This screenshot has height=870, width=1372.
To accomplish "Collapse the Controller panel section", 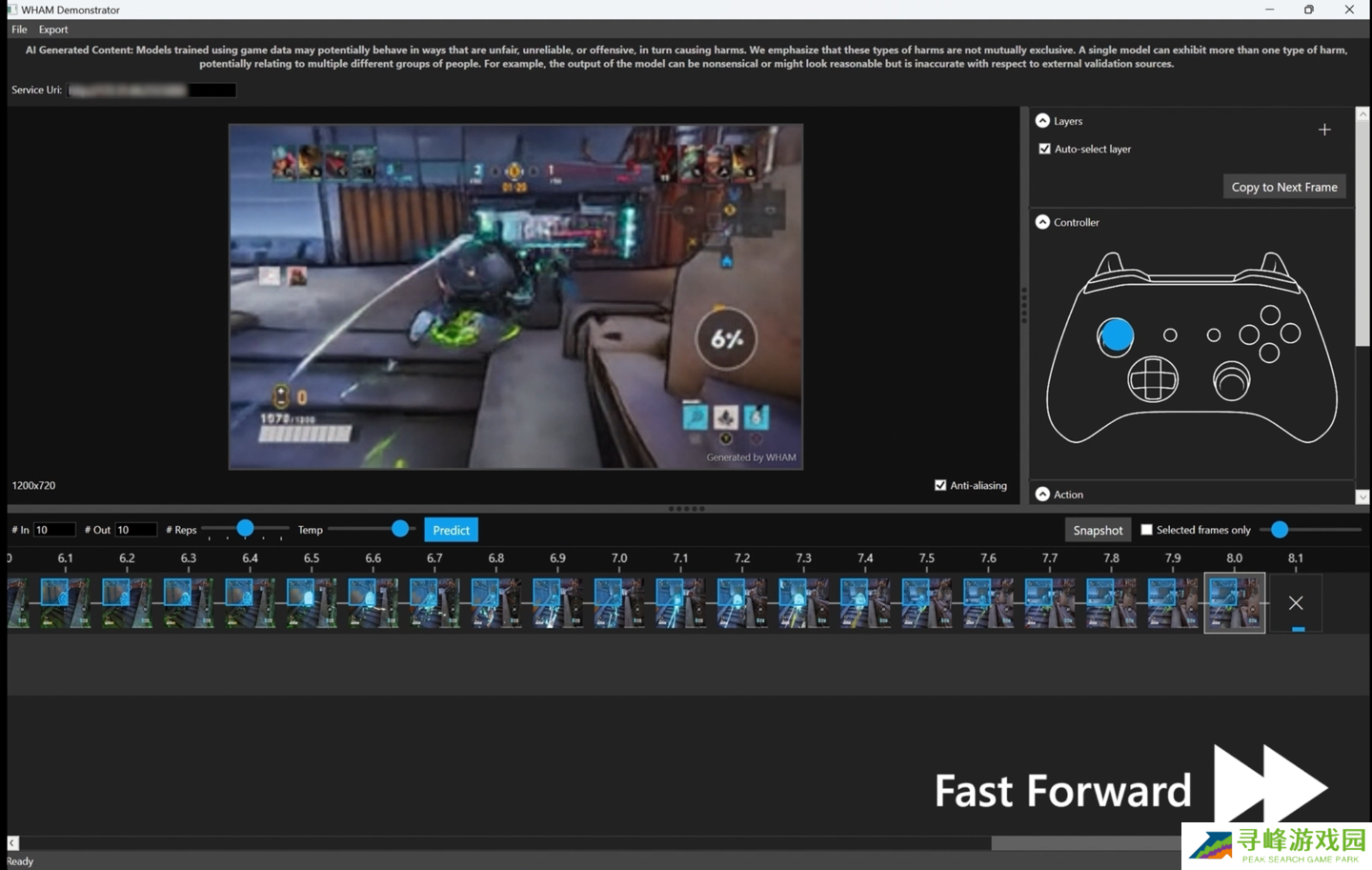I will 1042,222.
